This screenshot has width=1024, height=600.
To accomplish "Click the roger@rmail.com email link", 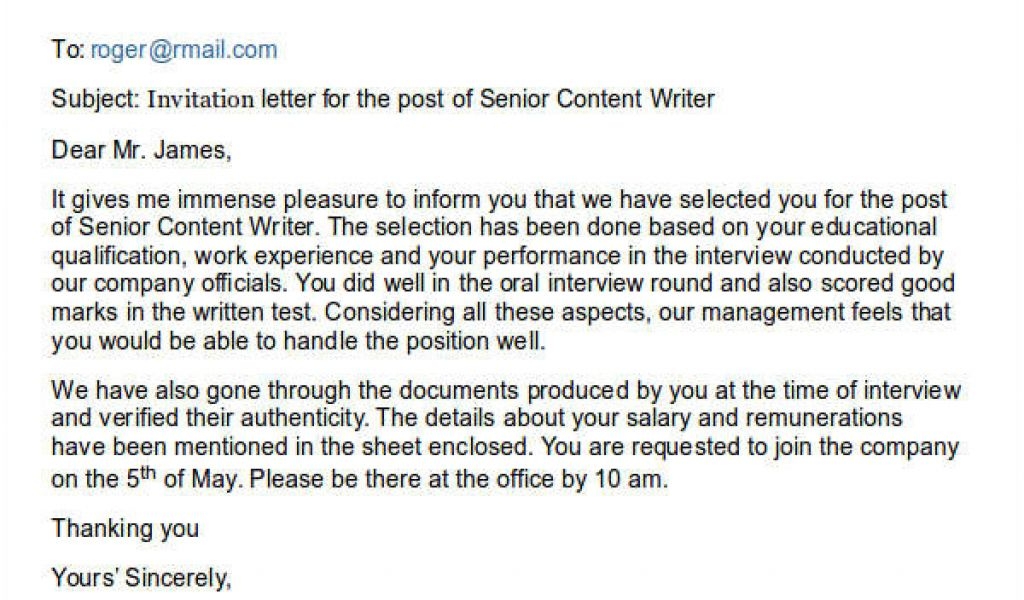I will (x=184, y=50).
